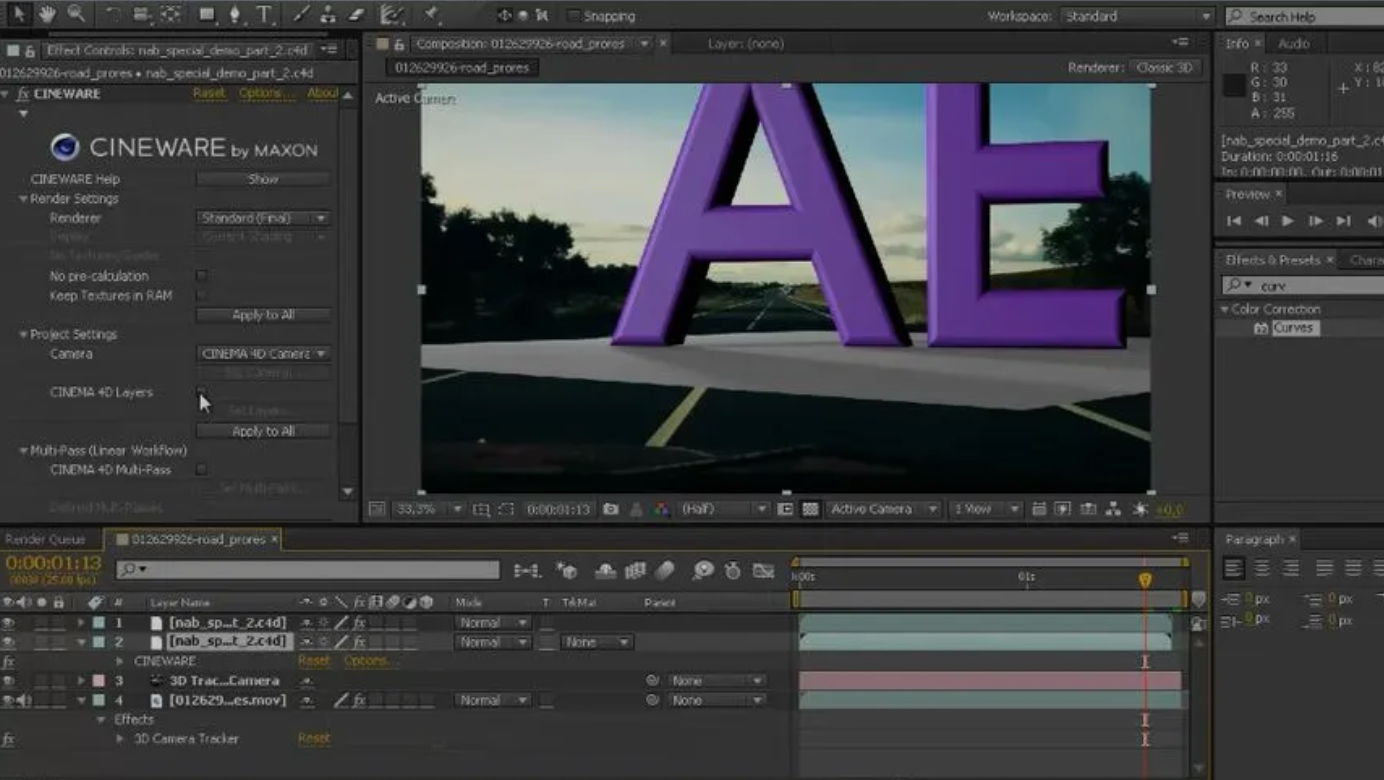Open the Camera dropdown under Project Settings
The width and height of the screenshot is (1384, 780).
(264, 353)
